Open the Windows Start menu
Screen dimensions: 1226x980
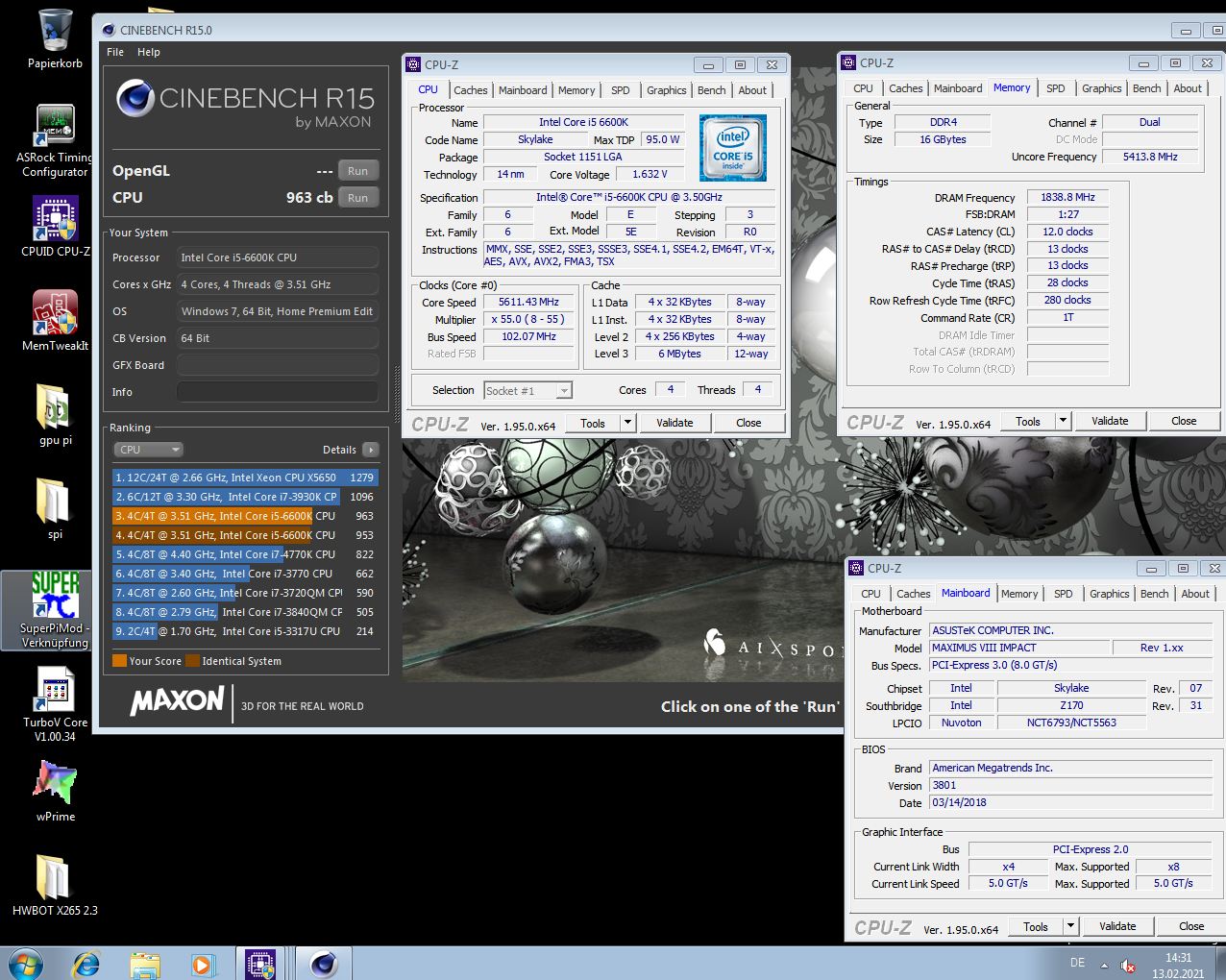pyautogui.click(x=25, y=963)
